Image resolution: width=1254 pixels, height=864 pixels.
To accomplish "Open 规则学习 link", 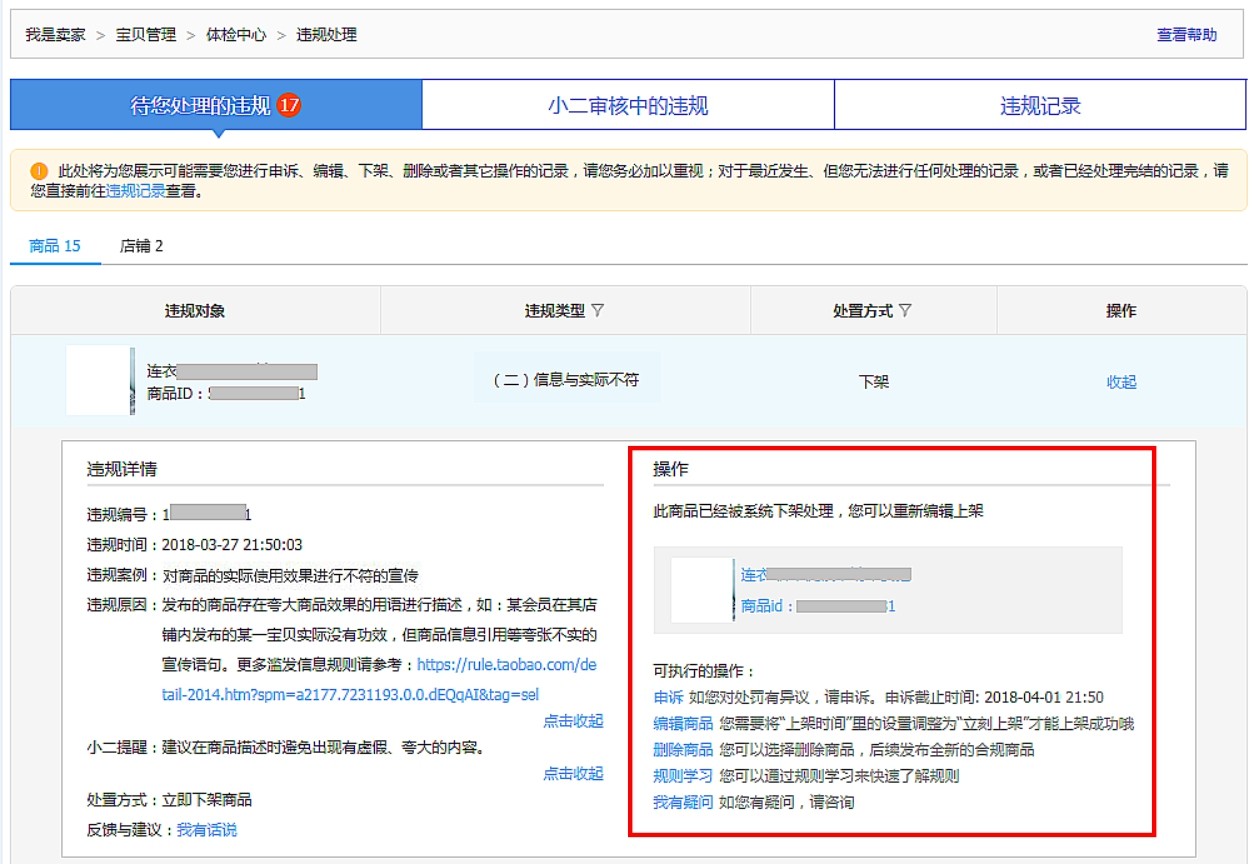I will [683, 776].
